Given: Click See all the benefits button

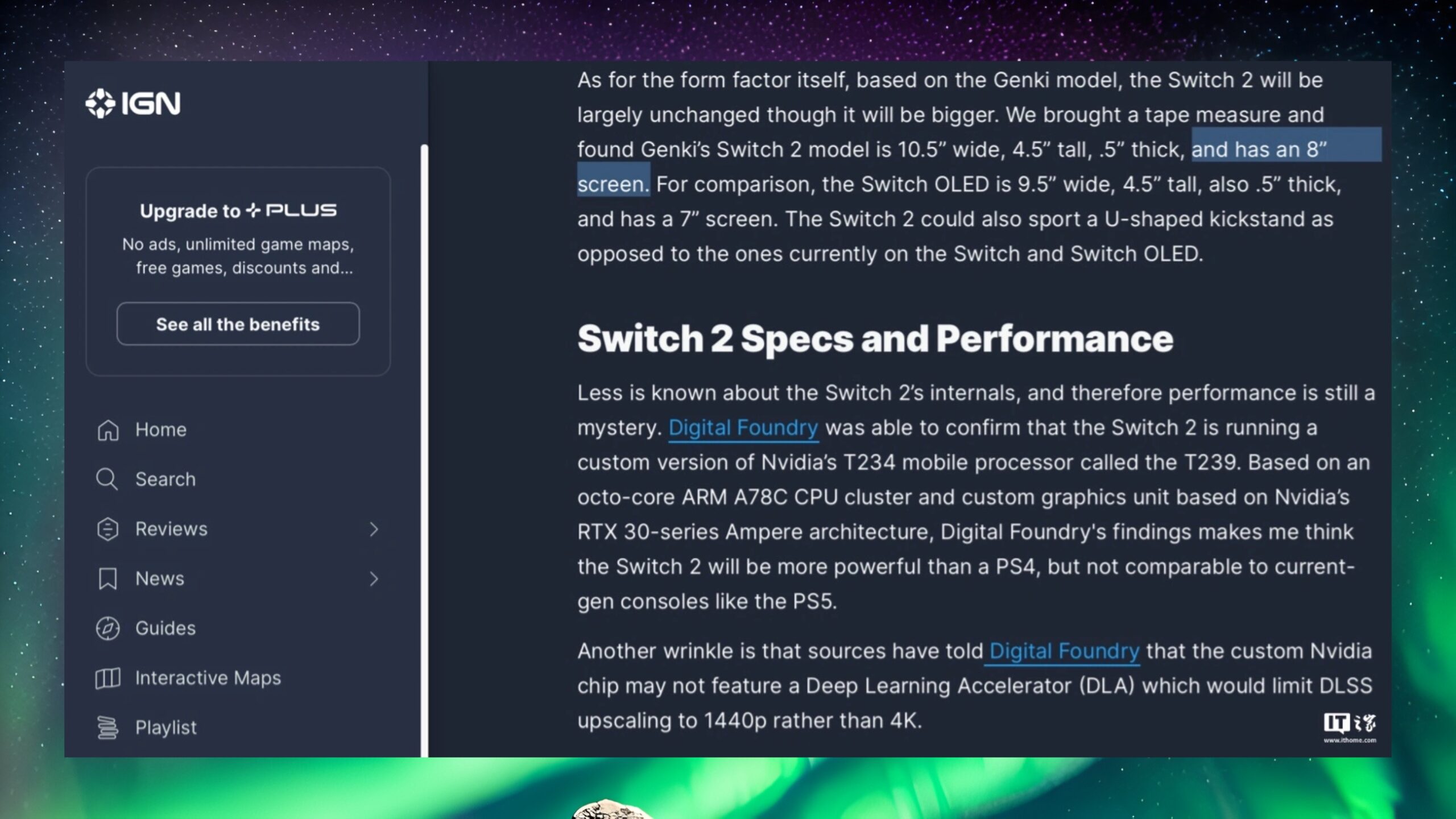Looking at the screenshot, I should 238,324.
